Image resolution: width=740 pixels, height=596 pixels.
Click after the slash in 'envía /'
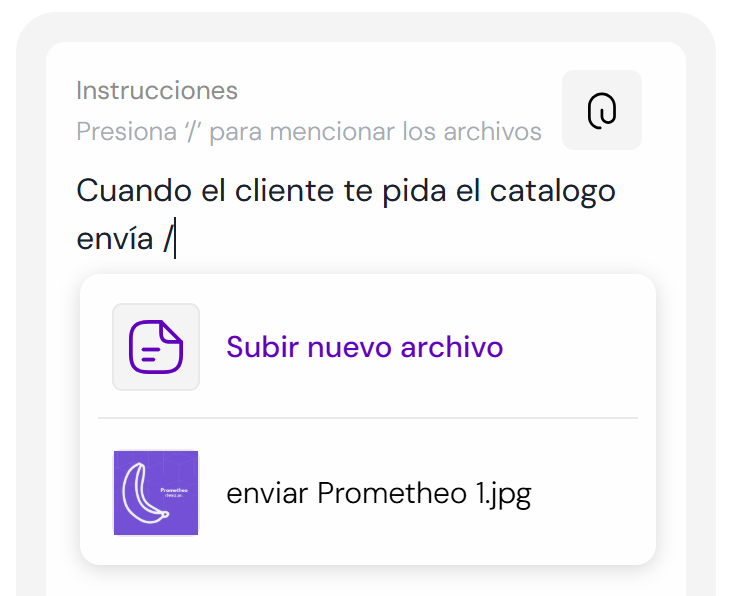coord(175,239)
